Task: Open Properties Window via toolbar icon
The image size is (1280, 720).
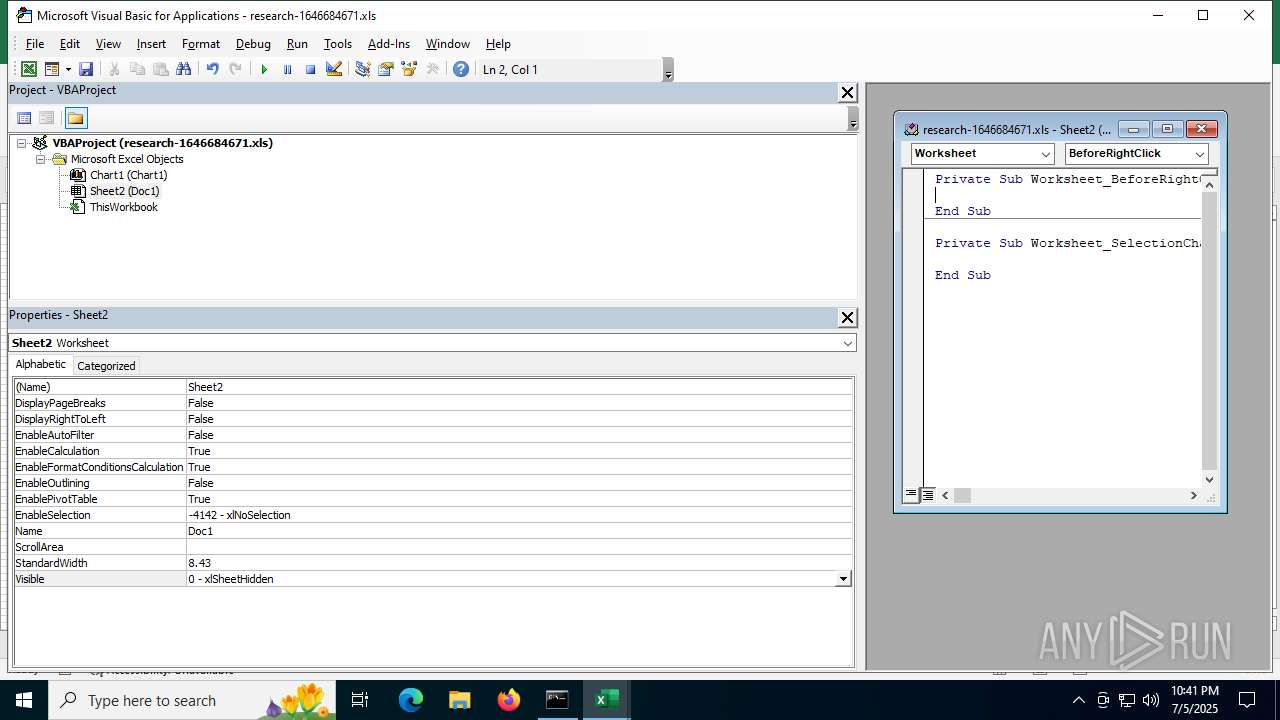Action: [385, 69]
